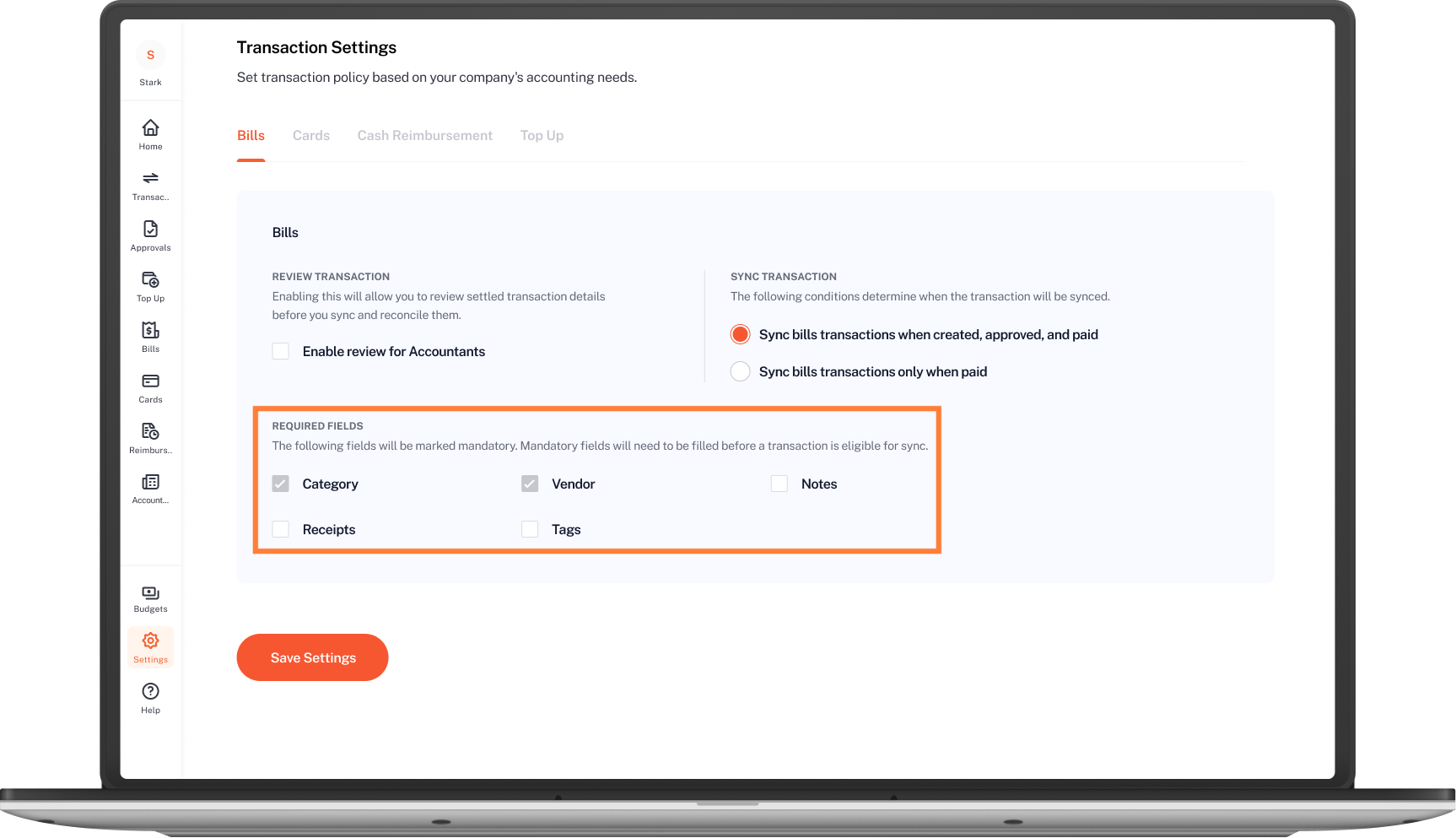Open Reimbursements in the sidebar
Screen dimensions: 1456x838
pyautogui.click(x=150, y=438)
